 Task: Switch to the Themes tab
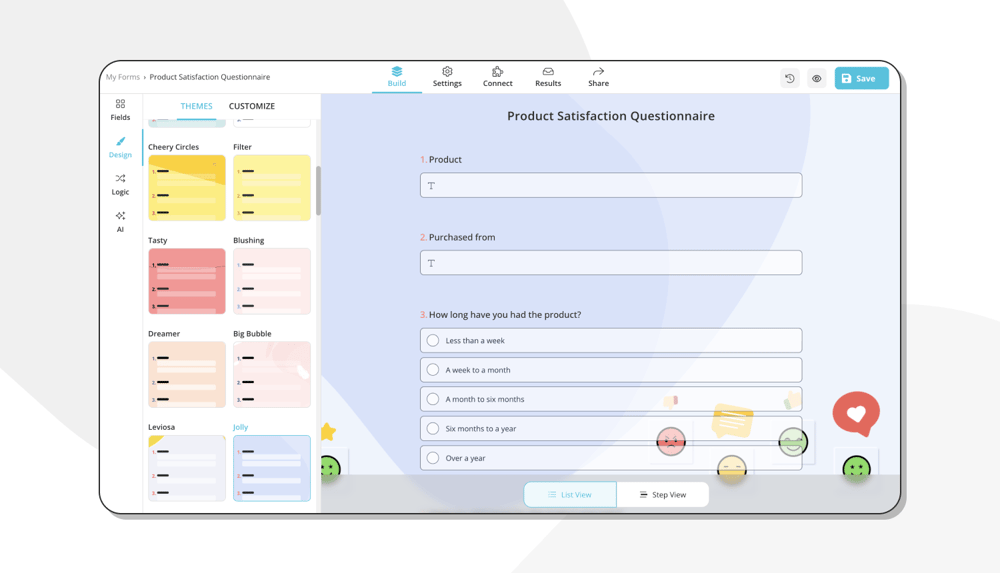click(196, 106)
